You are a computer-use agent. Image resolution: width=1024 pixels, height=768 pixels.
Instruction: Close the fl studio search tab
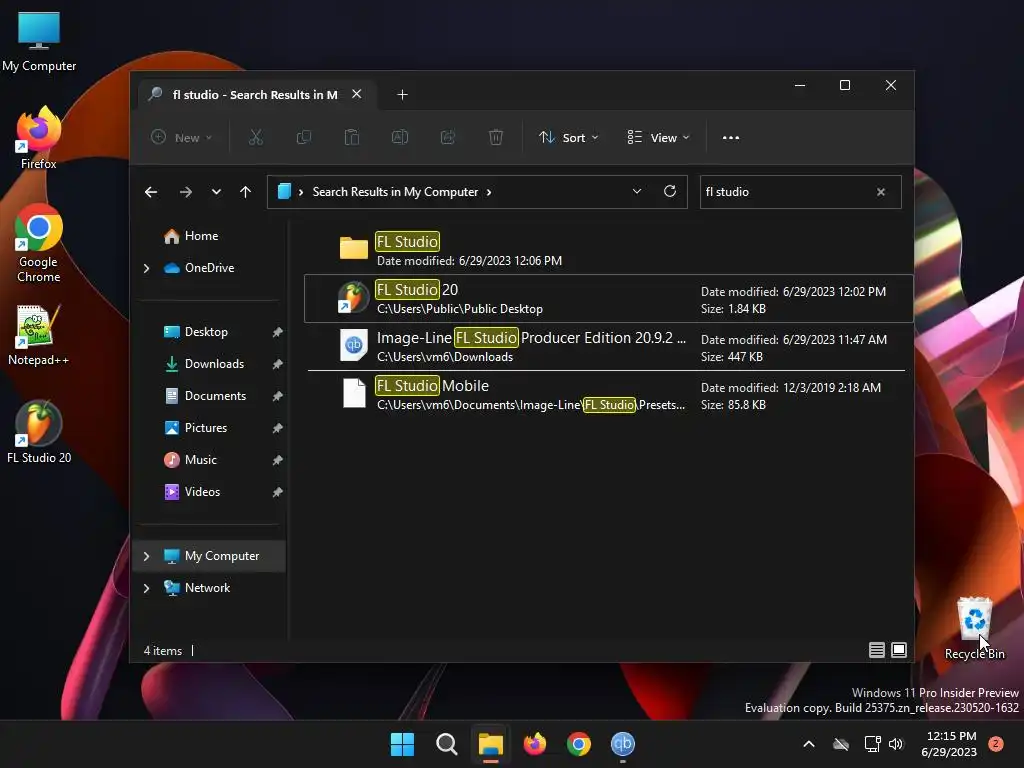357,94
